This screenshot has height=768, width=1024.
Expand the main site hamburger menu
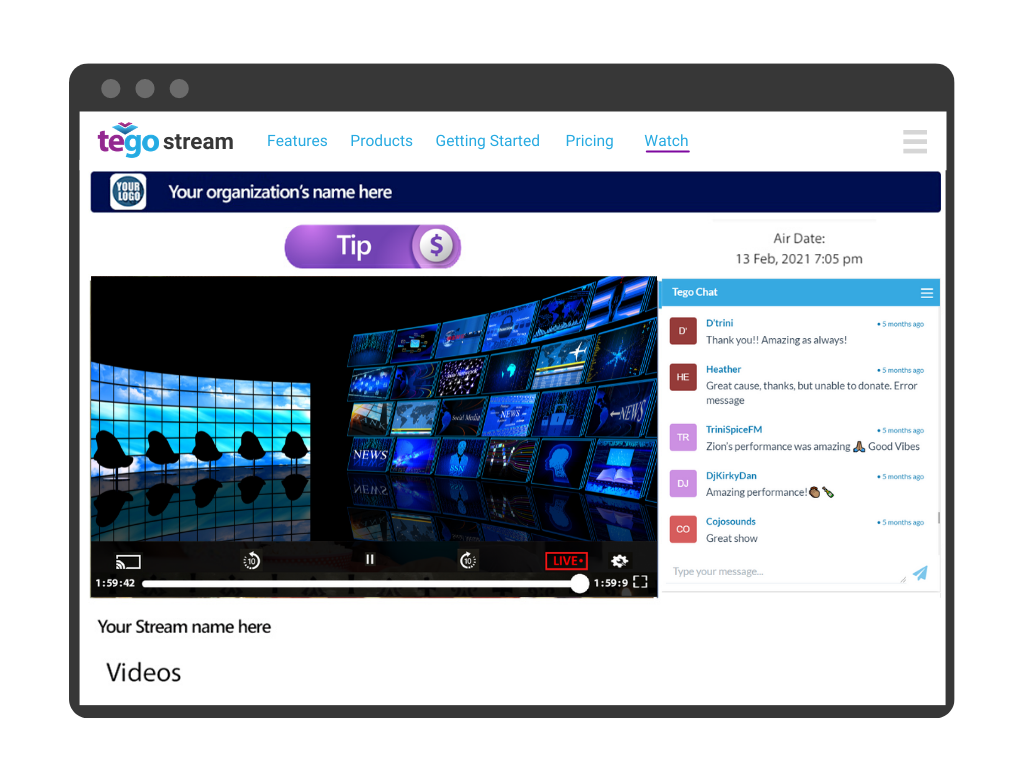coord(914,142)
